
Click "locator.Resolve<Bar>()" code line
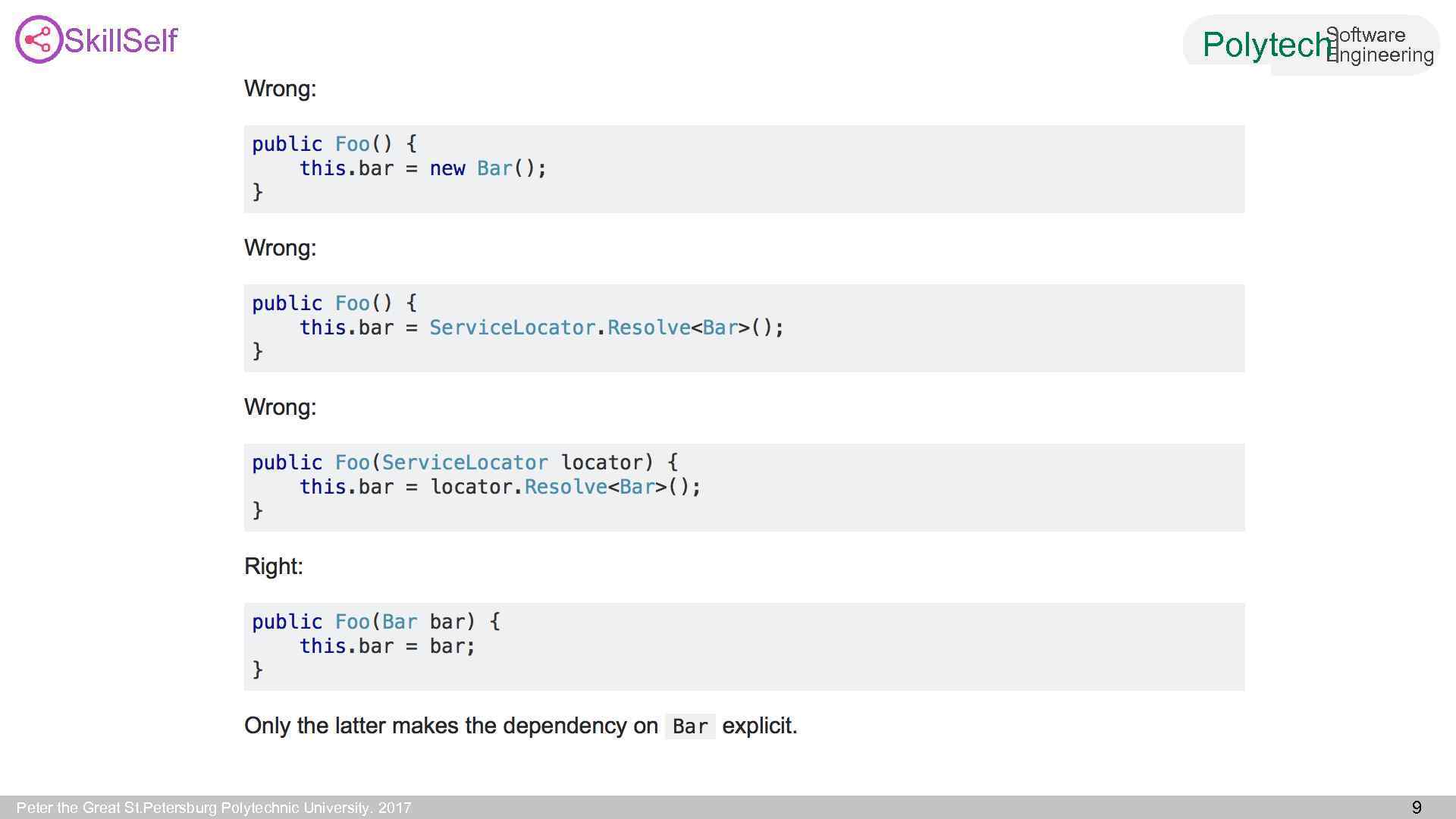point(565,487)
